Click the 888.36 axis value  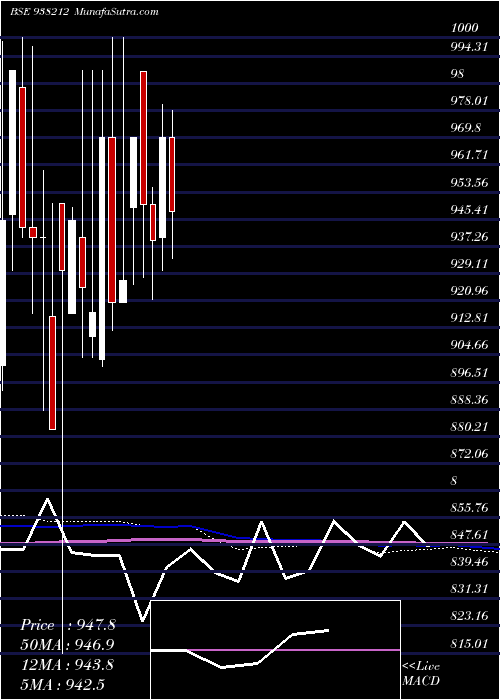point(469,400)
